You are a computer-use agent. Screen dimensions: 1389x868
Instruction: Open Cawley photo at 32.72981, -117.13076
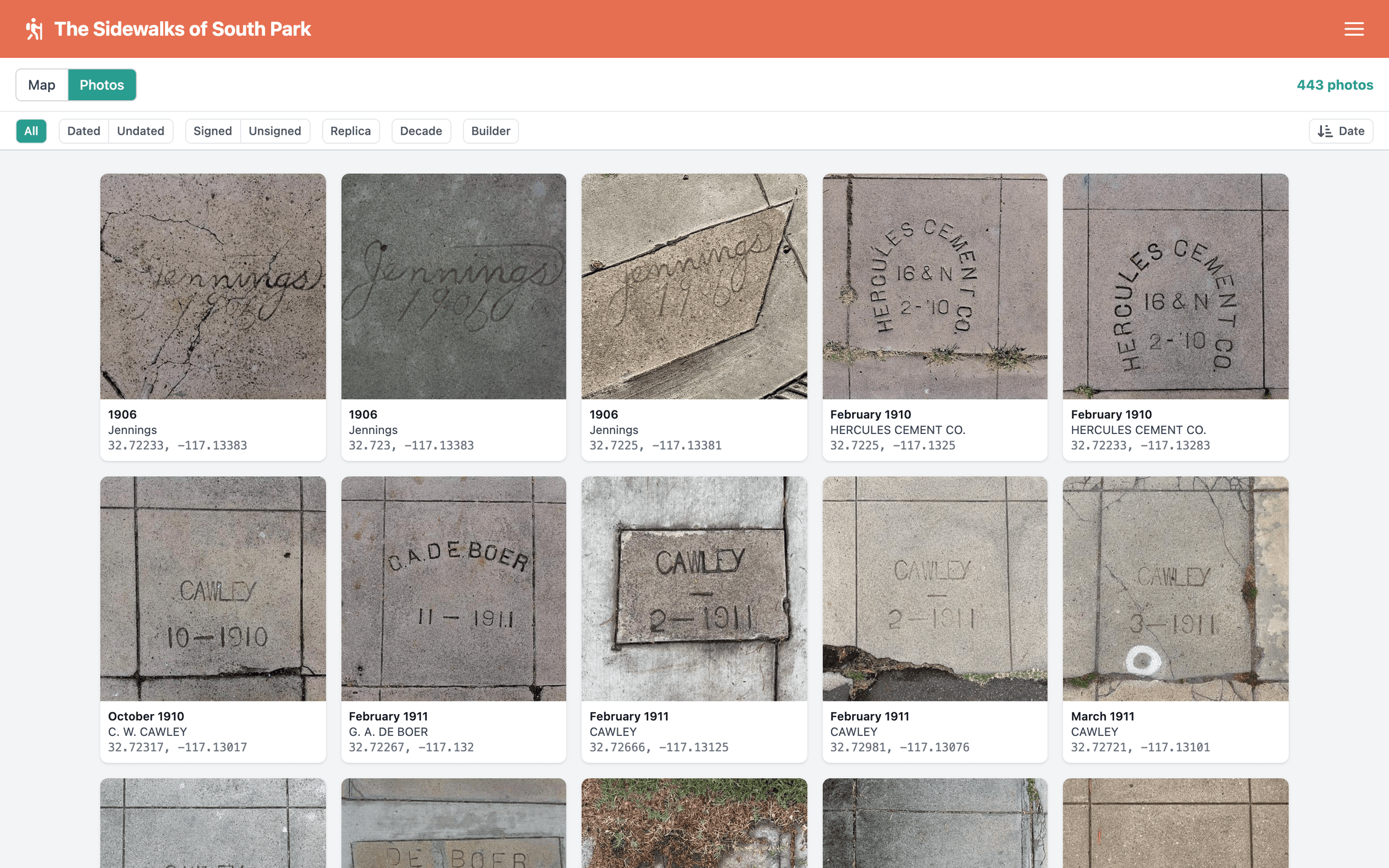935,589
